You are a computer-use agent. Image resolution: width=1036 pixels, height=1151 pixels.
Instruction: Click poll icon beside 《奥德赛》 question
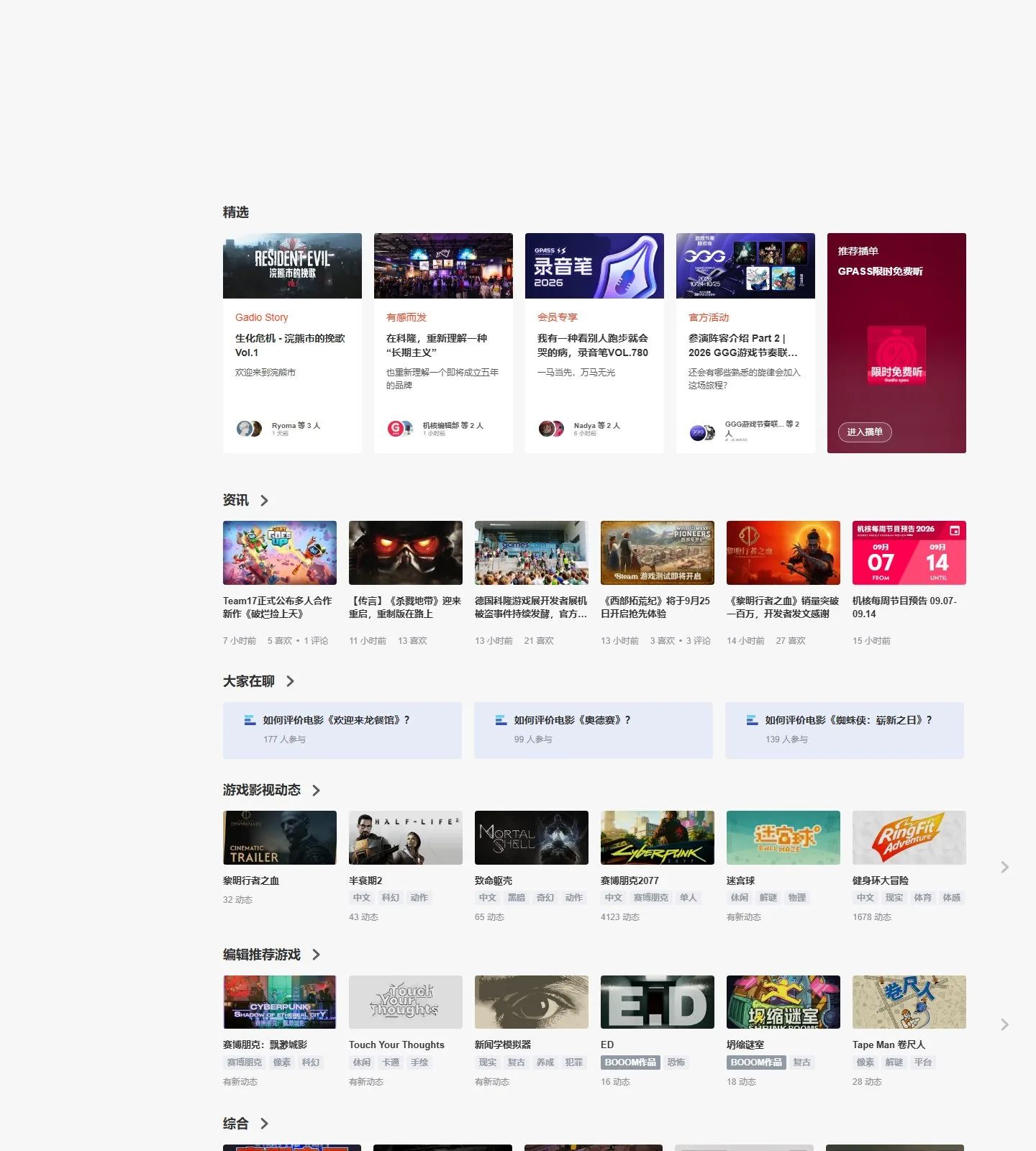click(x=501, y=720)
